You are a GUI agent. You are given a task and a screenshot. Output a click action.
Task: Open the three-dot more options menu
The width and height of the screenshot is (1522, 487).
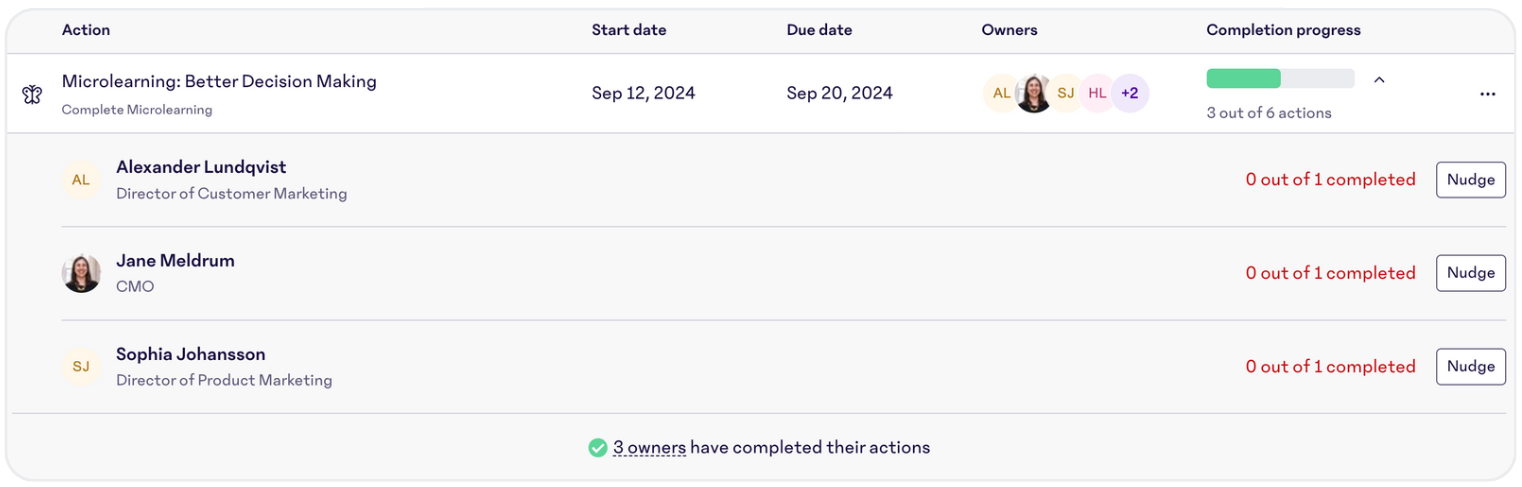pos(1488,94)
